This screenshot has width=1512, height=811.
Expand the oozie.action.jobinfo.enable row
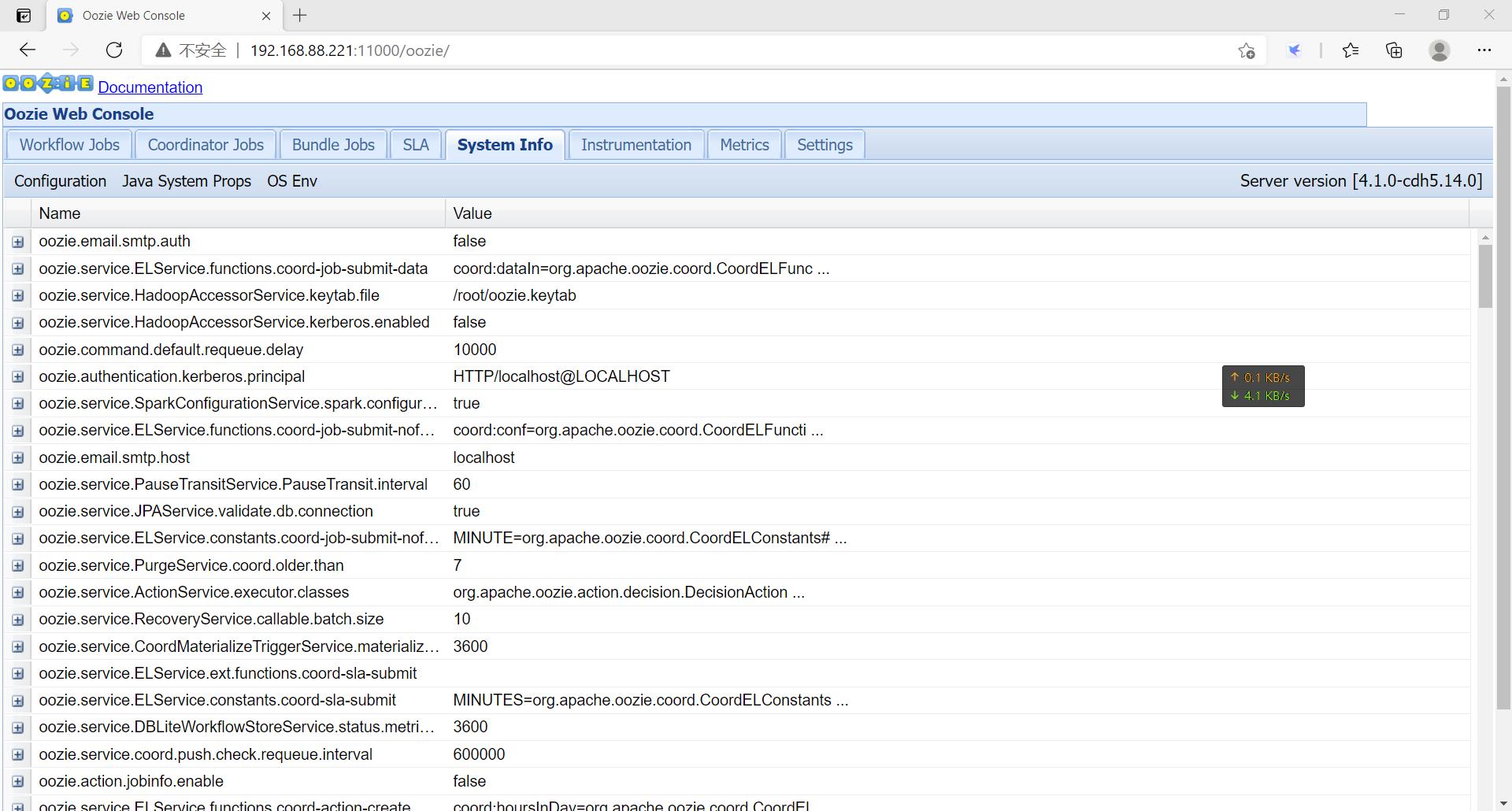(x=18, y=782)
